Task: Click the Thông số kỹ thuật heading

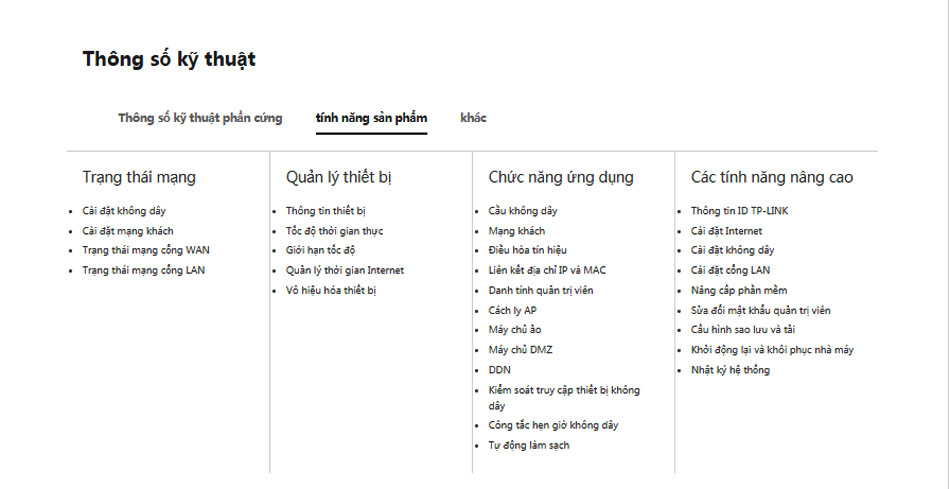Action: 169,59
